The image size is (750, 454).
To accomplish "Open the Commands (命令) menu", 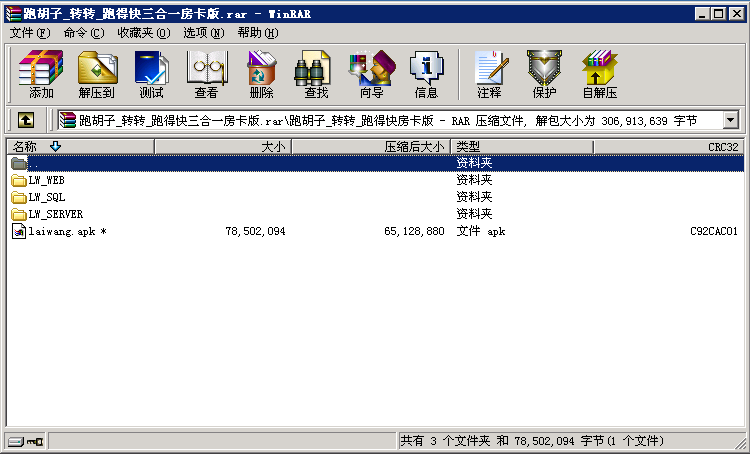I will pyautogui.click(x=83, y=32).
